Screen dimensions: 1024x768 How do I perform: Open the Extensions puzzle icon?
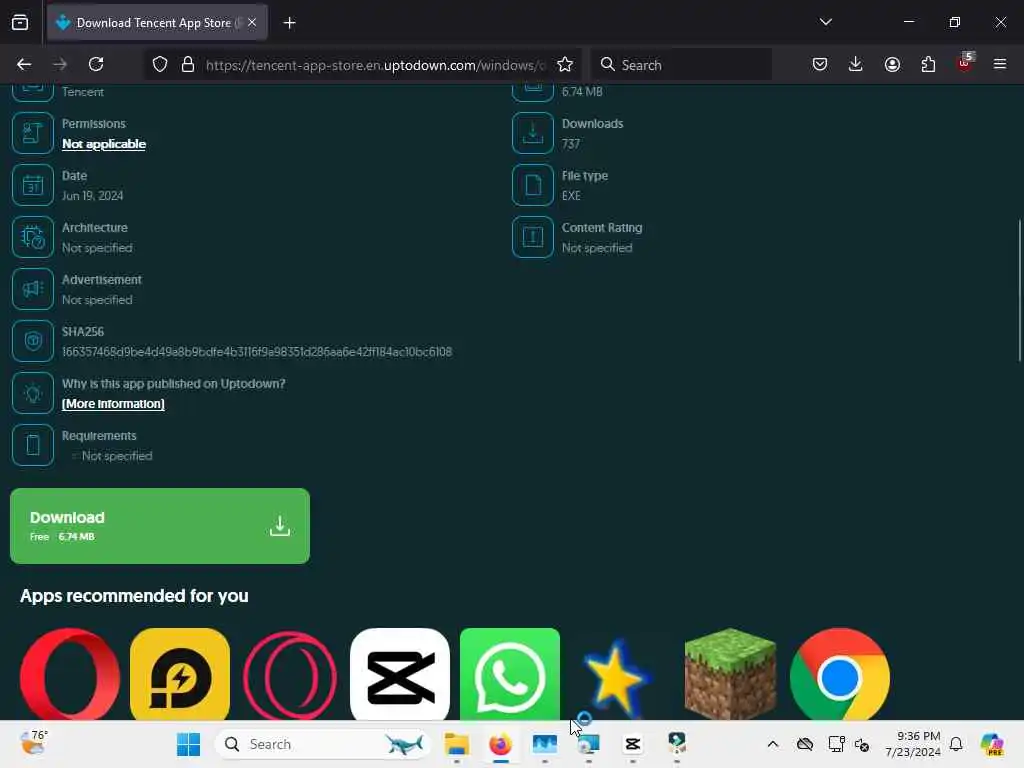928,64
